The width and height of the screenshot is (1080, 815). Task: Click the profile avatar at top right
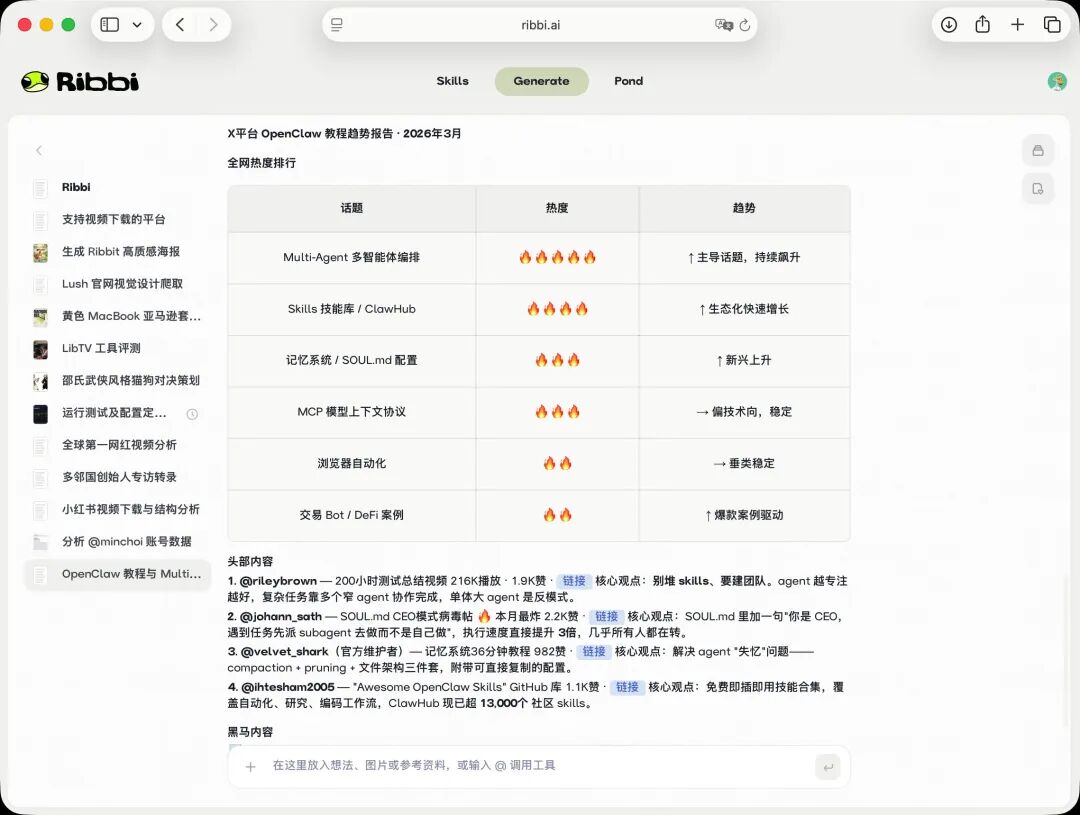(1056, 81)
